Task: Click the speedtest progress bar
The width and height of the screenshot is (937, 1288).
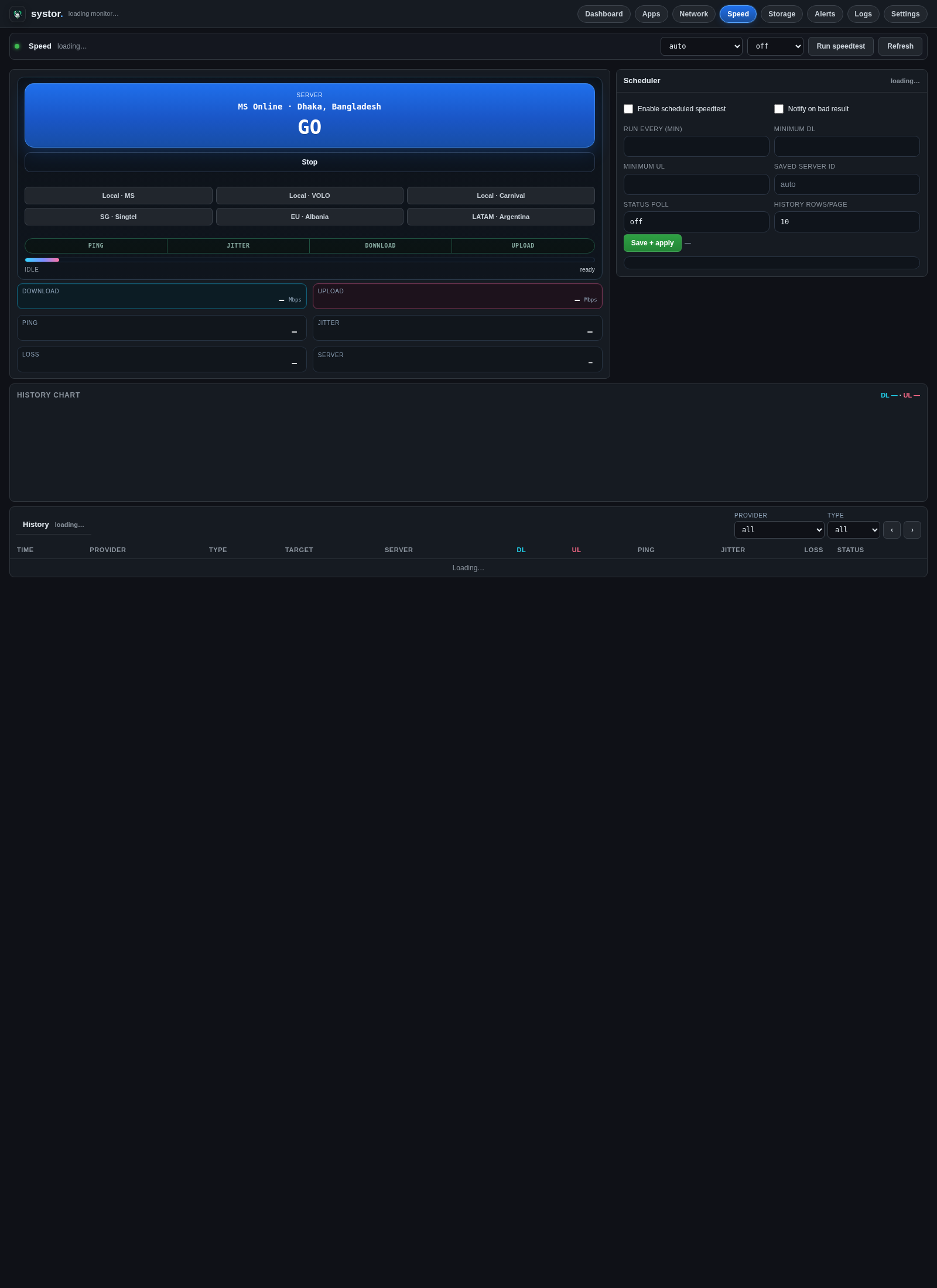Action: point(310,260)
